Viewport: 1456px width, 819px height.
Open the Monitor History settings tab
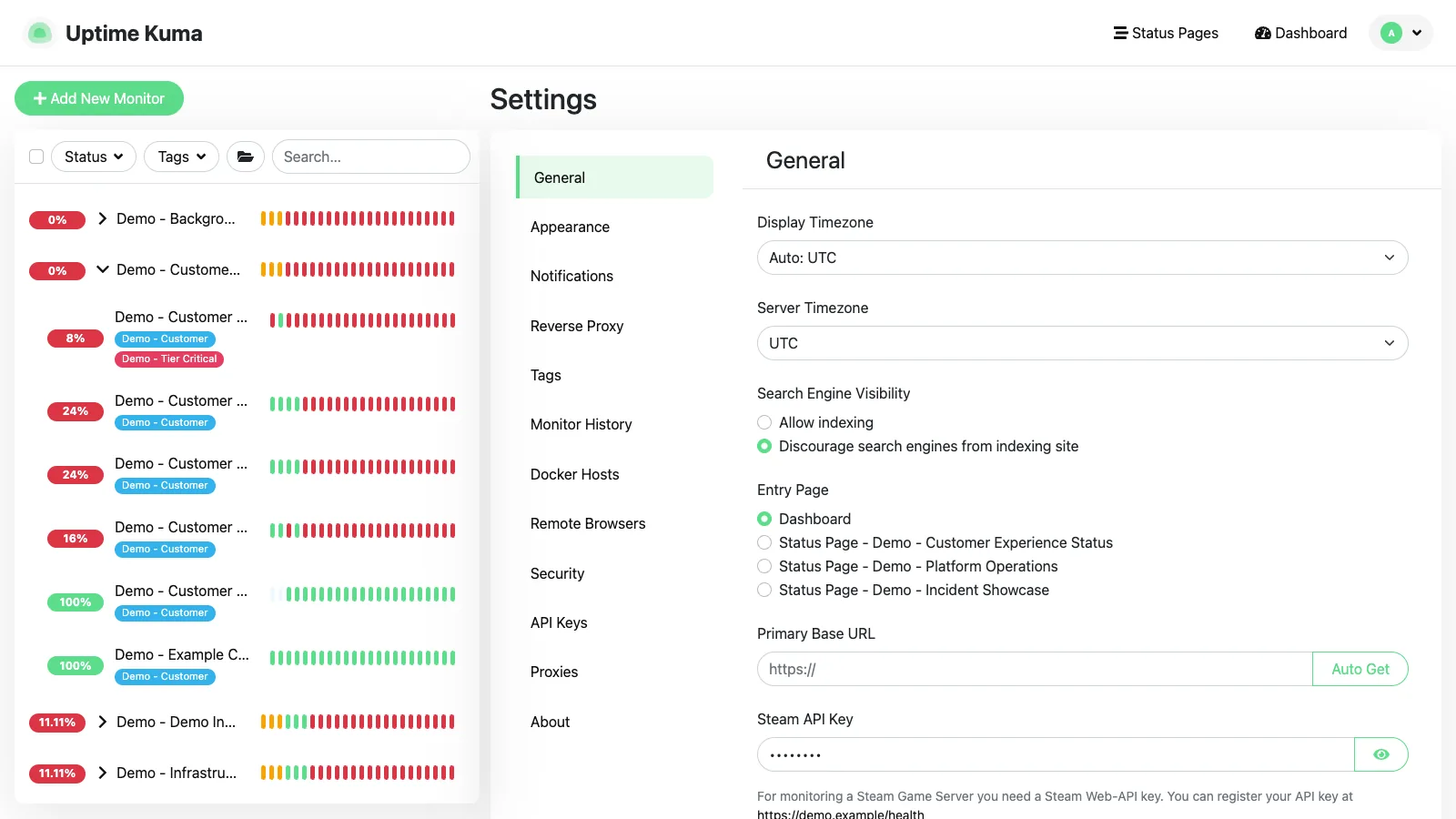pyautogui.click(x=614, y=424)
